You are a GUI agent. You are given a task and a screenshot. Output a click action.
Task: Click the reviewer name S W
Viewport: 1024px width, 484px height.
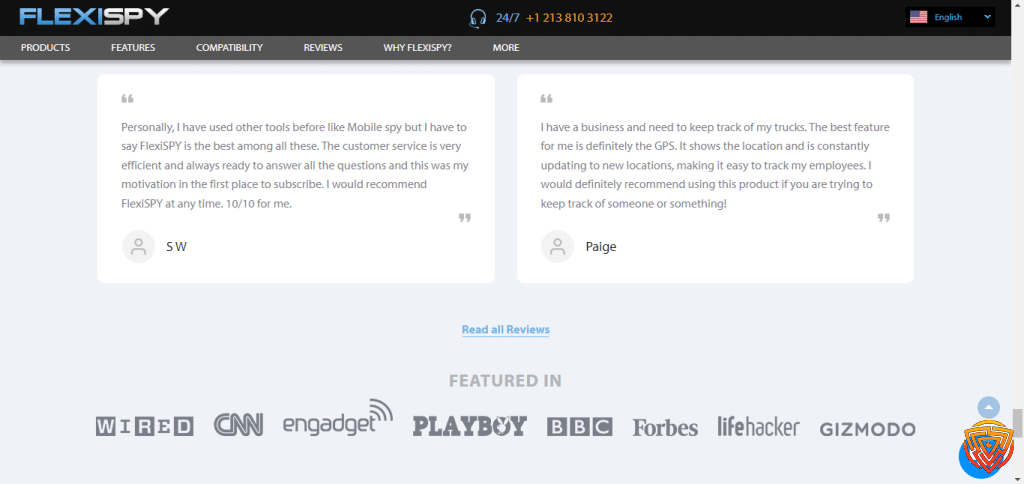coord(176,247)
